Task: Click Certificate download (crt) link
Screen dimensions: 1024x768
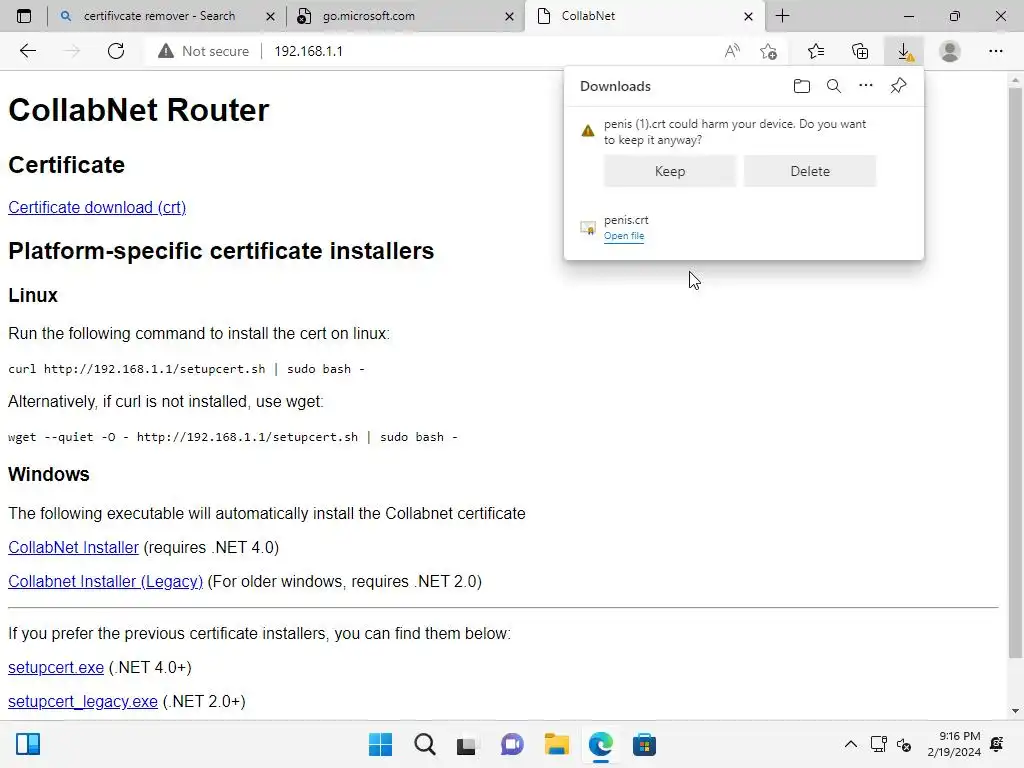Action: (97, 207)
